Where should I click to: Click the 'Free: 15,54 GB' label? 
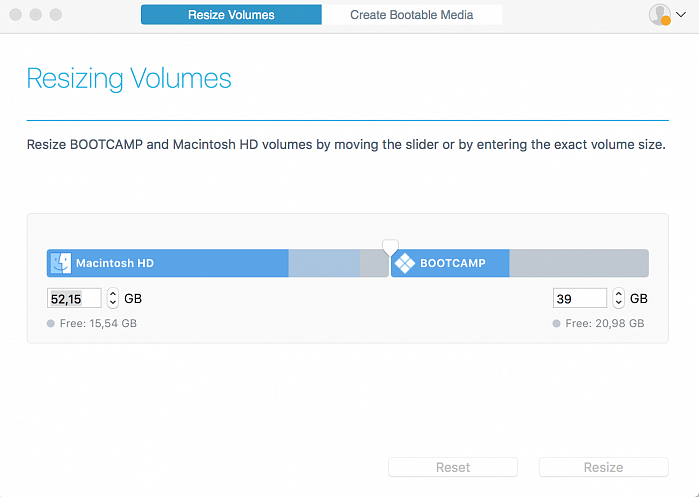click(98, 323)
